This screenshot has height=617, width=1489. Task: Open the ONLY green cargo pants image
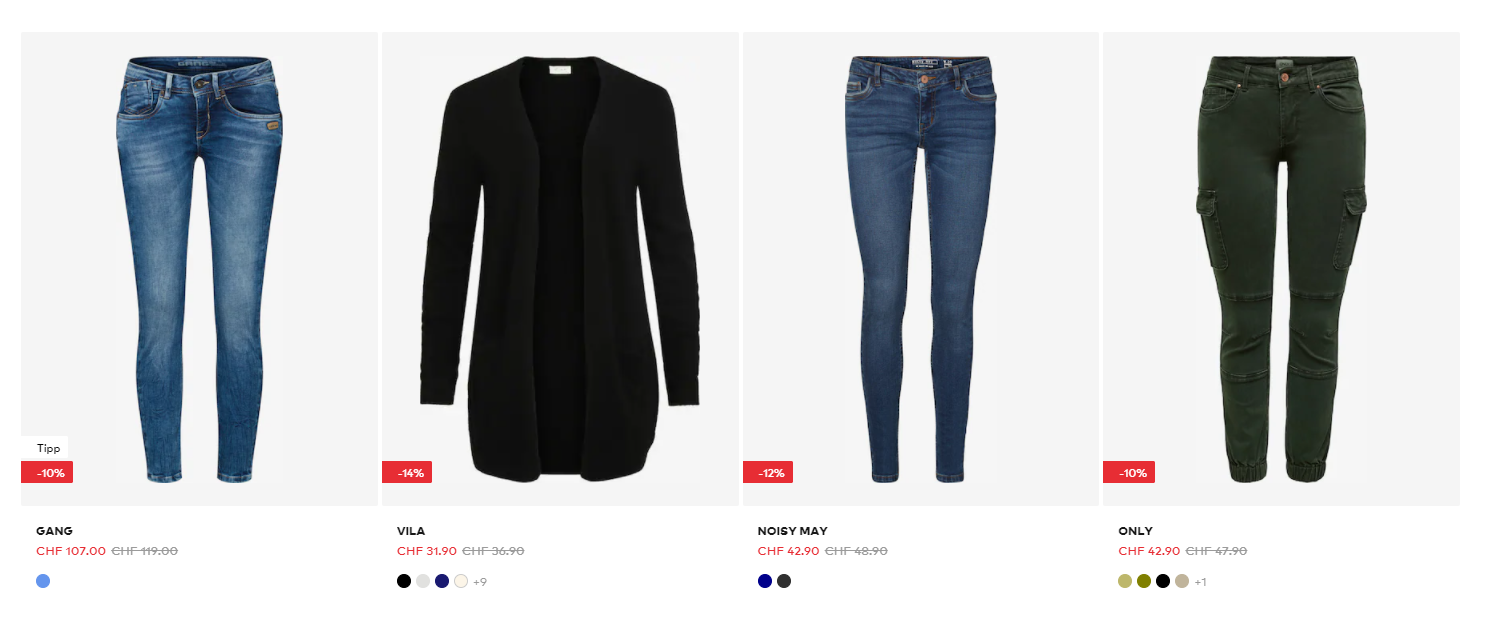[x=1281, y=269]
